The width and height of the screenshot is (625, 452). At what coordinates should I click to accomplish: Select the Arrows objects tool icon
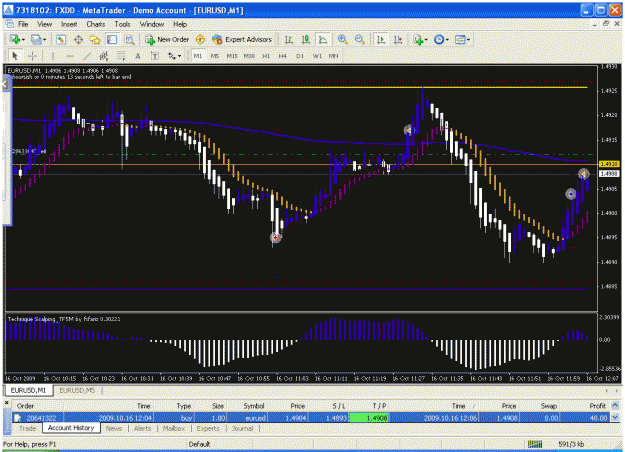click(x=171, y=56)
